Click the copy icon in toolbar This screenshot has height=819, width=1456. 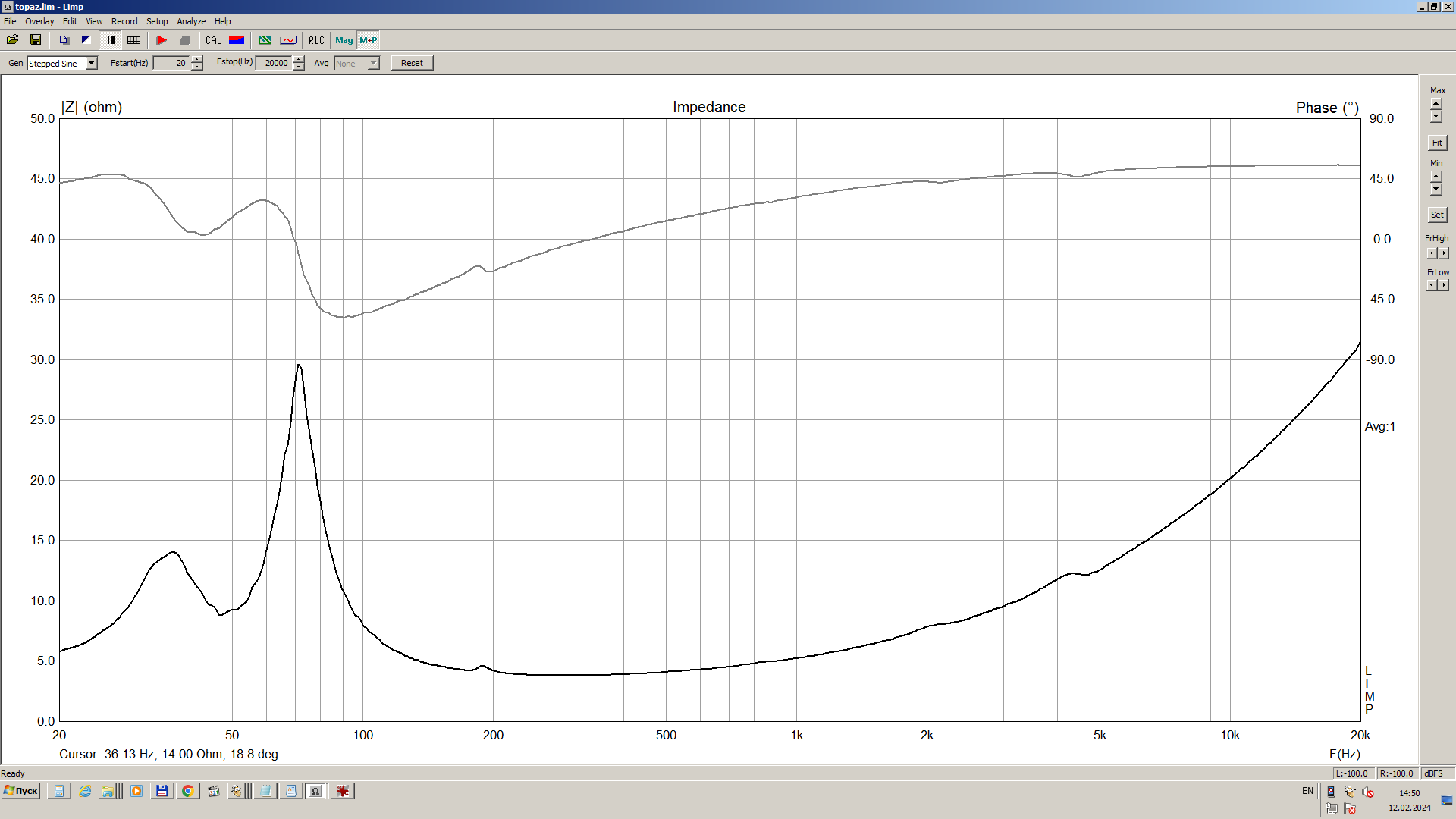coord(64,40)
